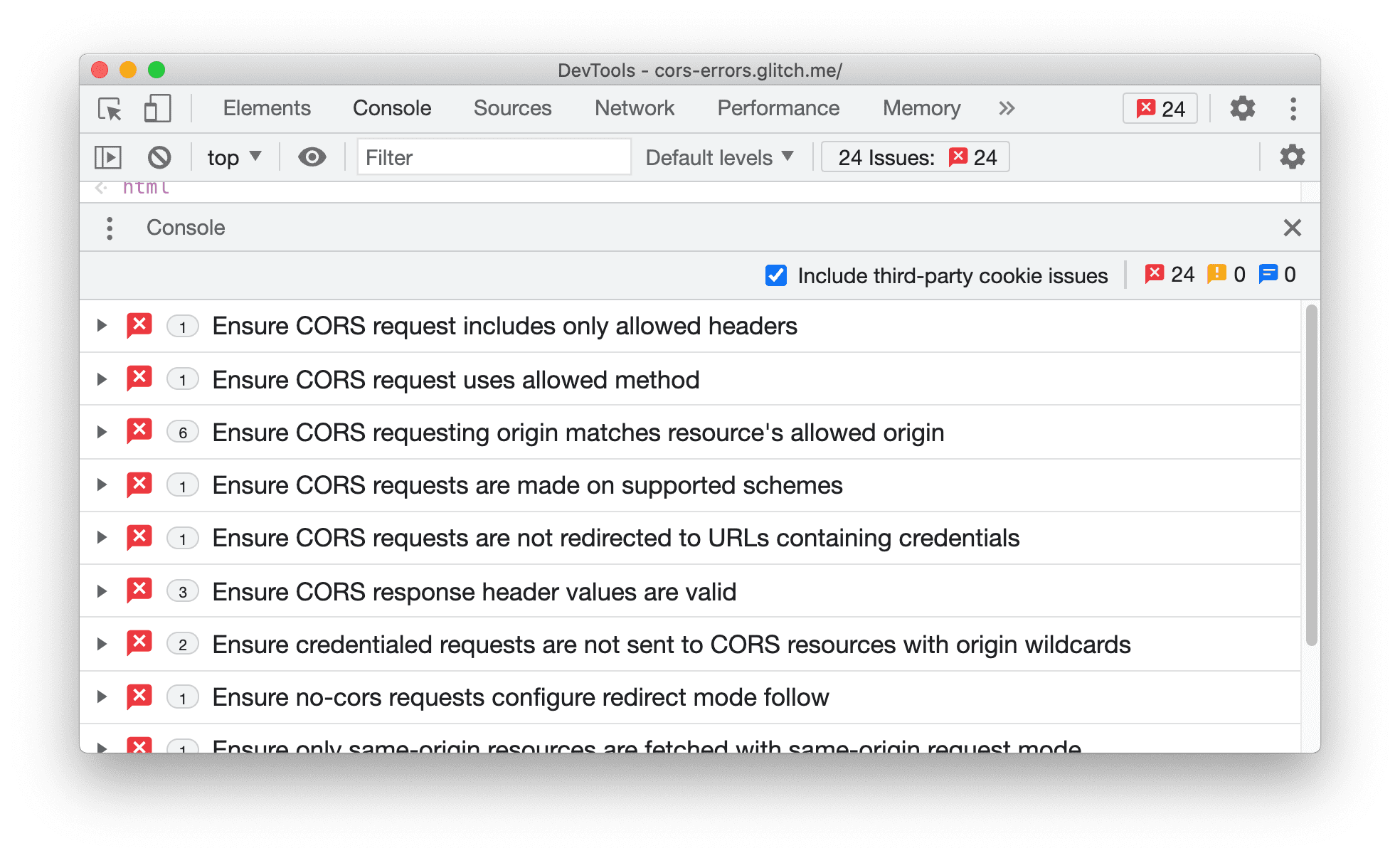This screenshot has width=1400, height=858.
Task: Click the no-entry/block icon in console
Action: [159, 157]
